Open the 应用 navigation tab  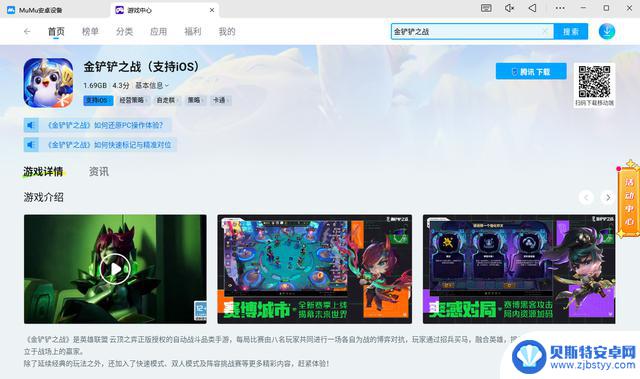pyautogui.click(x=158, y=31)
